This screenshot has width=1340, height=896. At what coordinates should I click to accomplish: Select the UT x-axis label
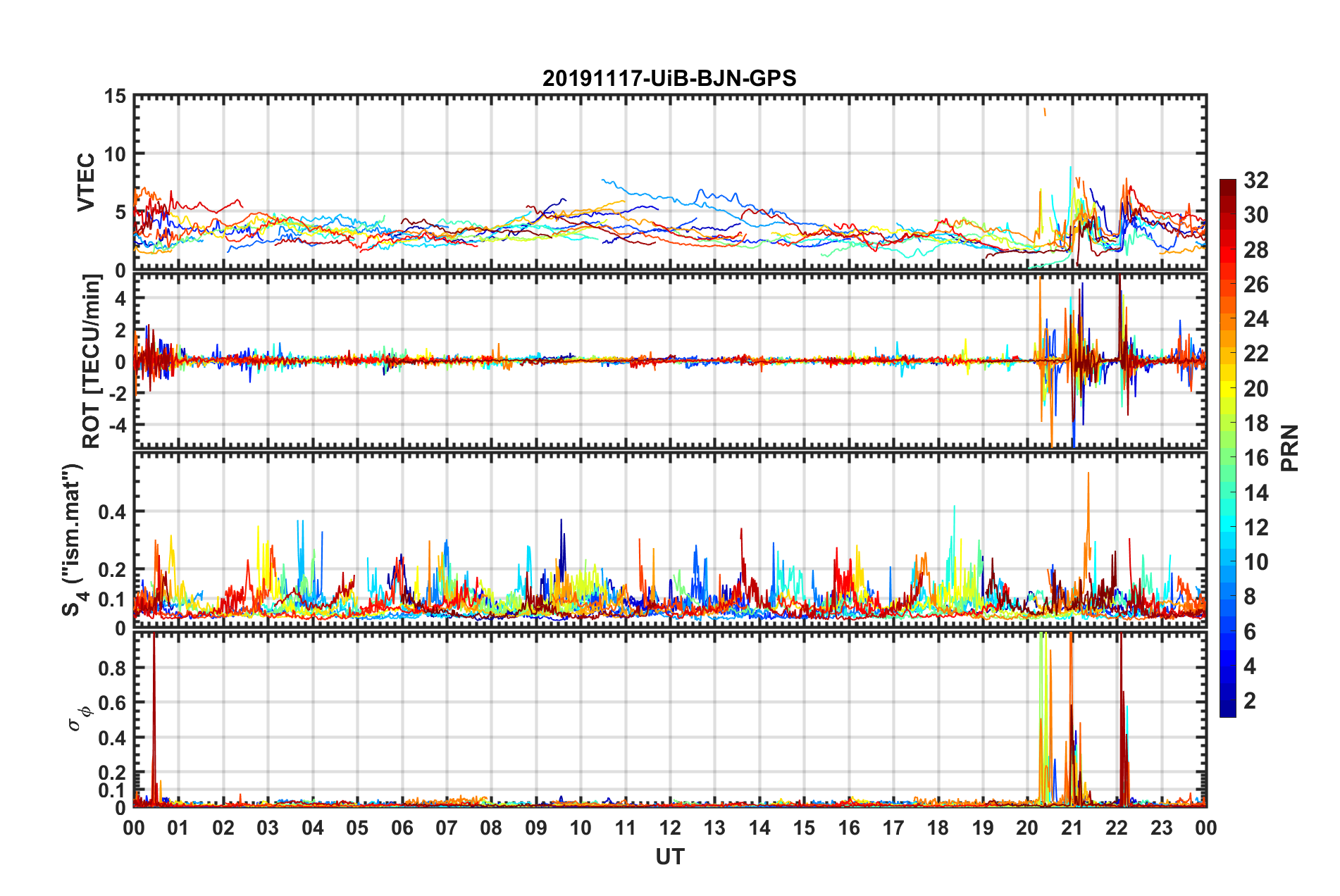click(670, 857)
